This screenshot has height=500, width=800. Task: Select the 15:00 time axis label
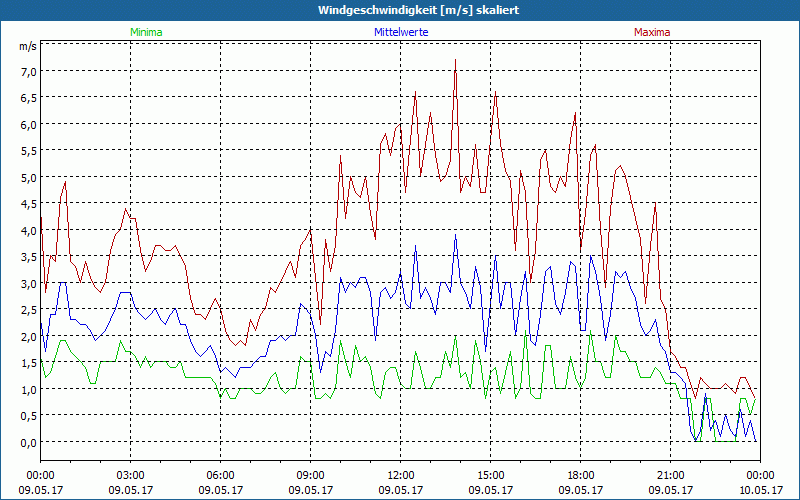tap(490, 475)
